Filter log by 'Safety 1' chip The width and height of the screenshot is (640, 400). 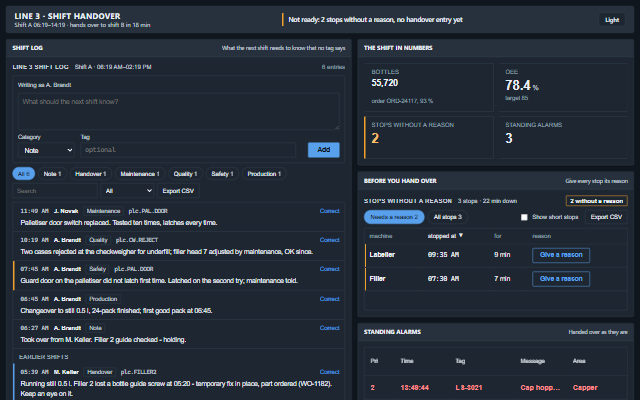coord(222,174)
